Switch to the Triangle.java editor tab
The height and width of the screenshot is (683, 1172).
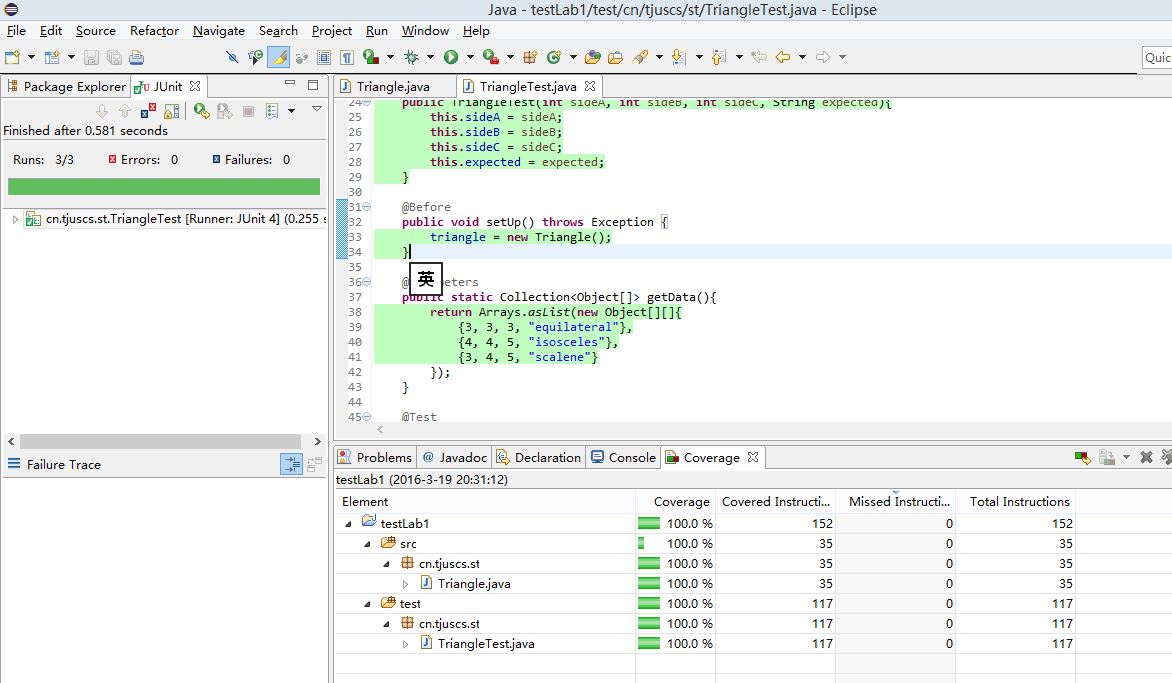pyautogui.click(x=385, y=87)
